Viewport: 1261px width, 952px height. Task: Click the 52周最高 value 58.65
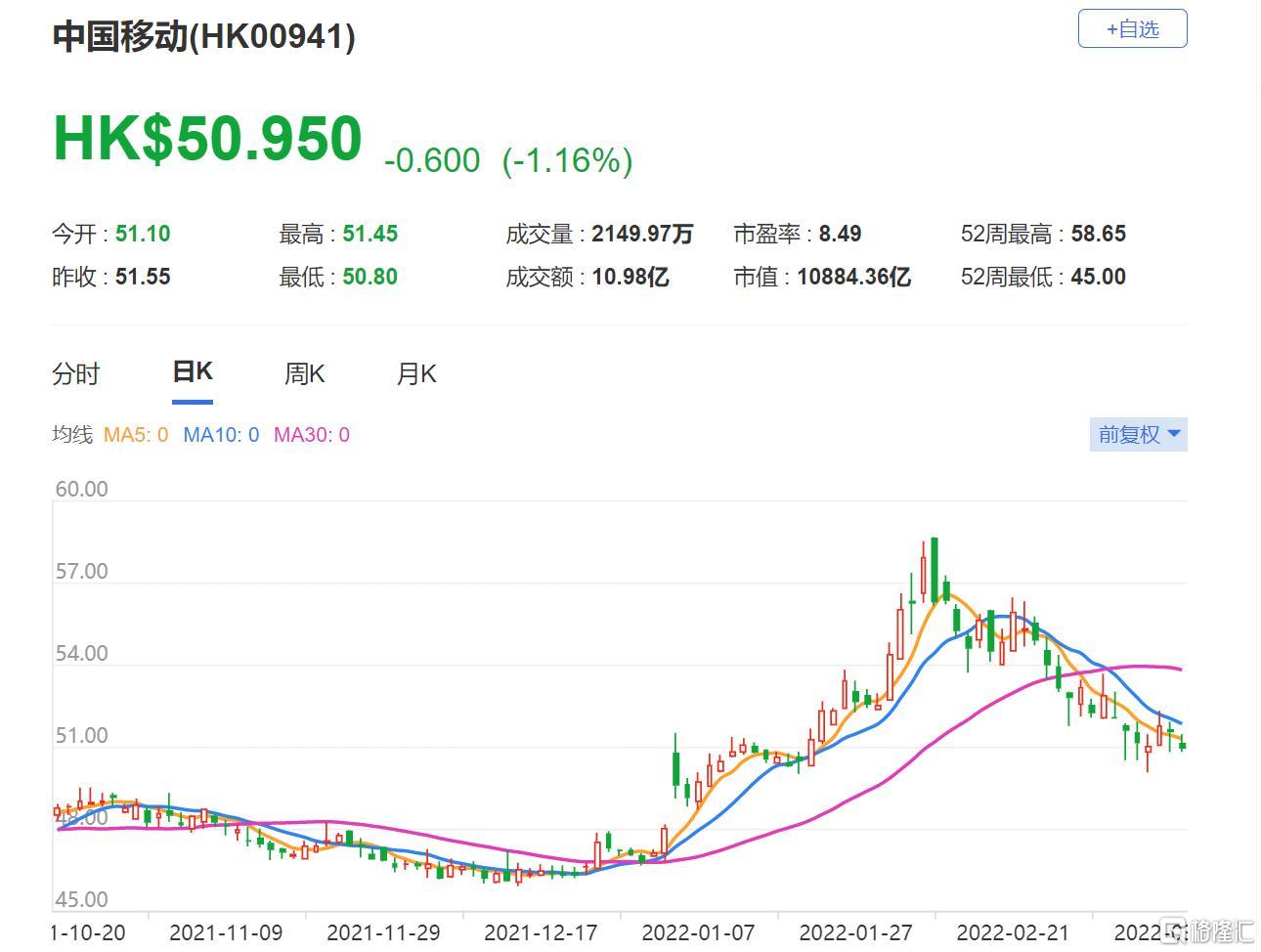[1099, 234]
